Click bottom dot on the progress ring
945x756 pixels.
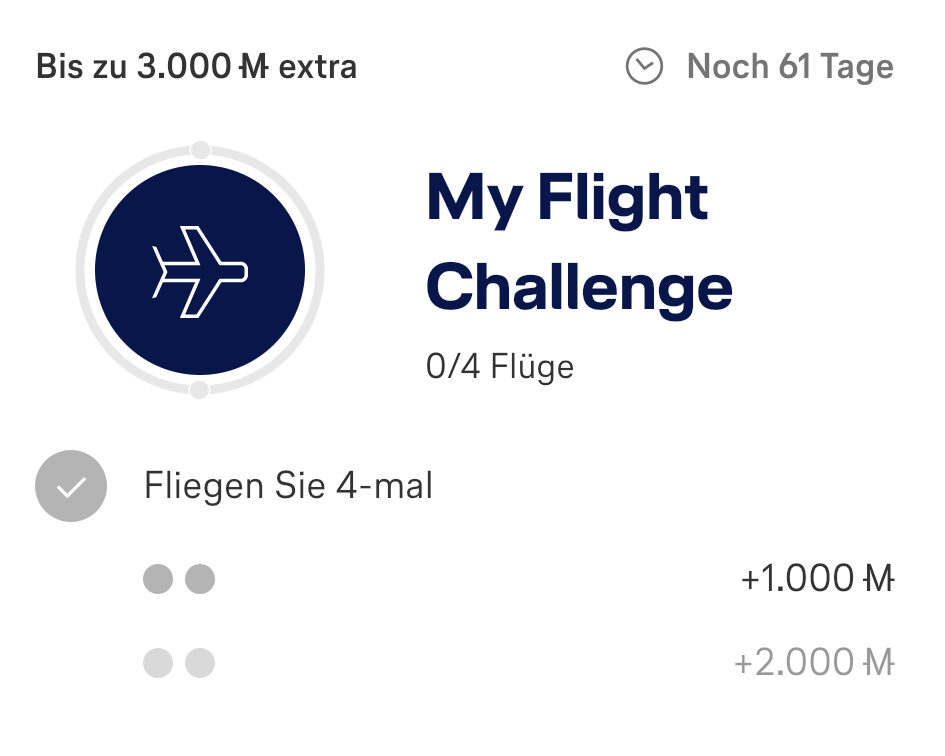tap(200, 390)
